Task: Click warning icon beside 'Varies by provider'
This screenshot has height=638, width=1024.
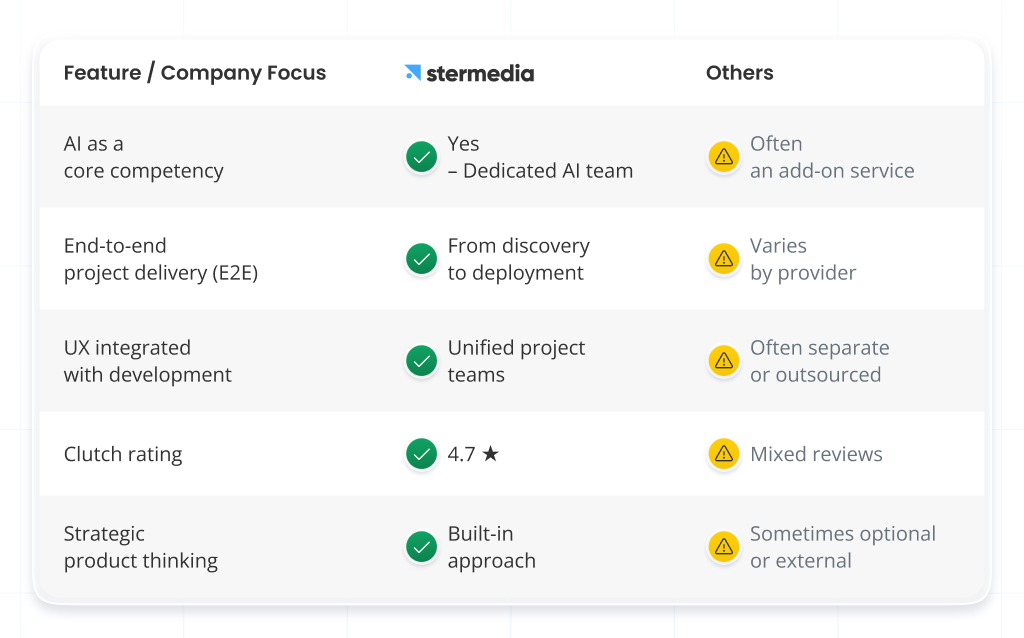Action: tap(724, 259)
